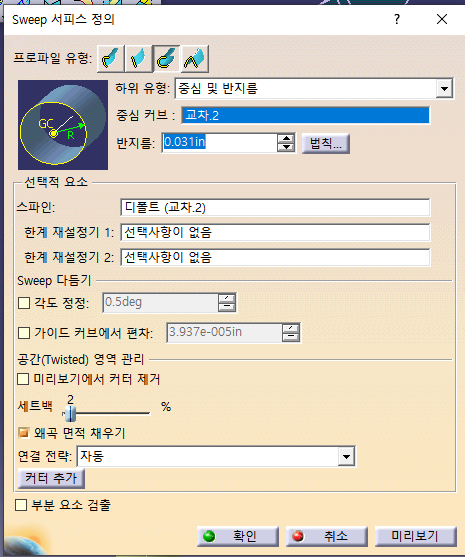Click the question mark help icon
This screenshot has width=465, height=557.
coord(397,19)
